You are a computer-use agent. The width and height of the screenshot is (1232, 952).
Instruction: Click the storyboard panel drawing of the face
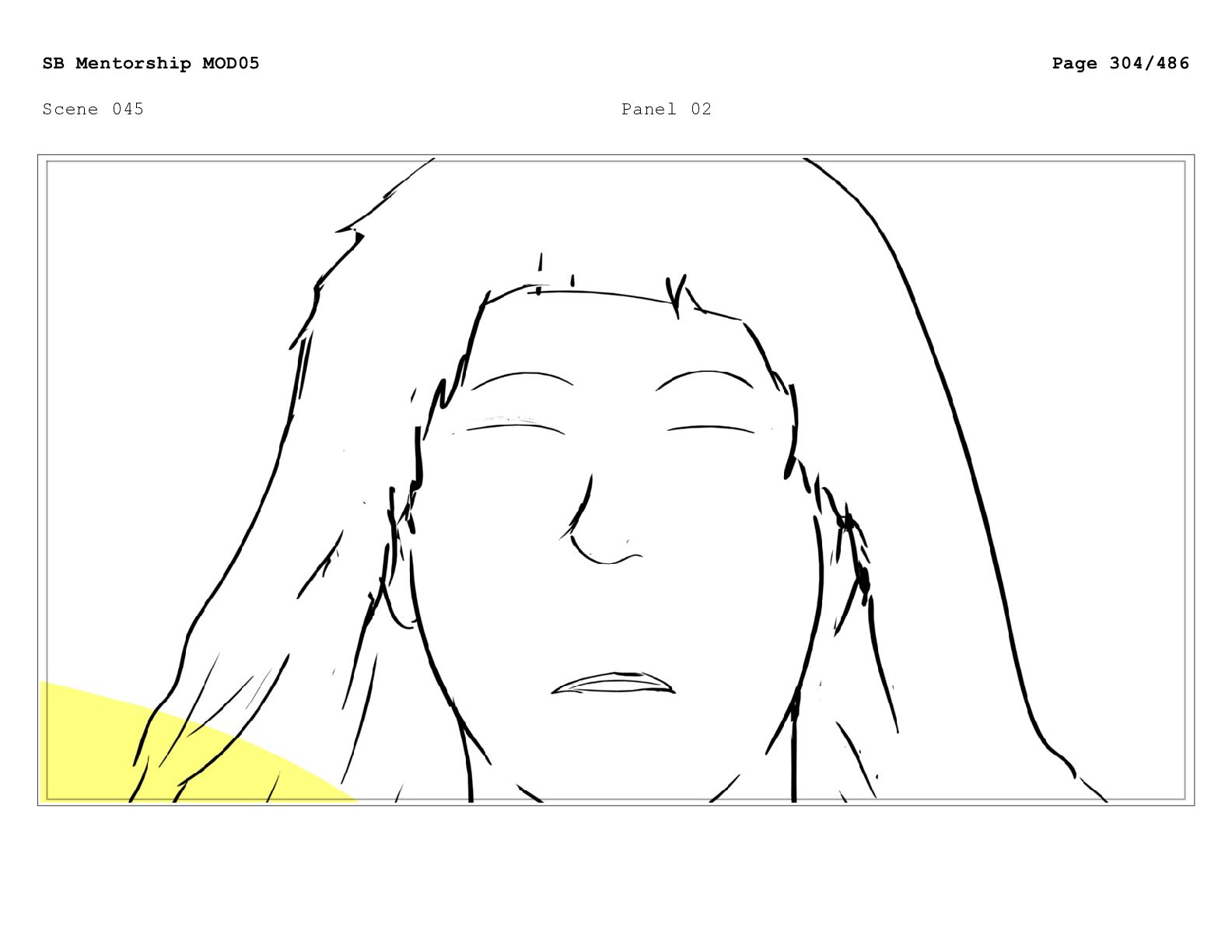coord(616,480)
